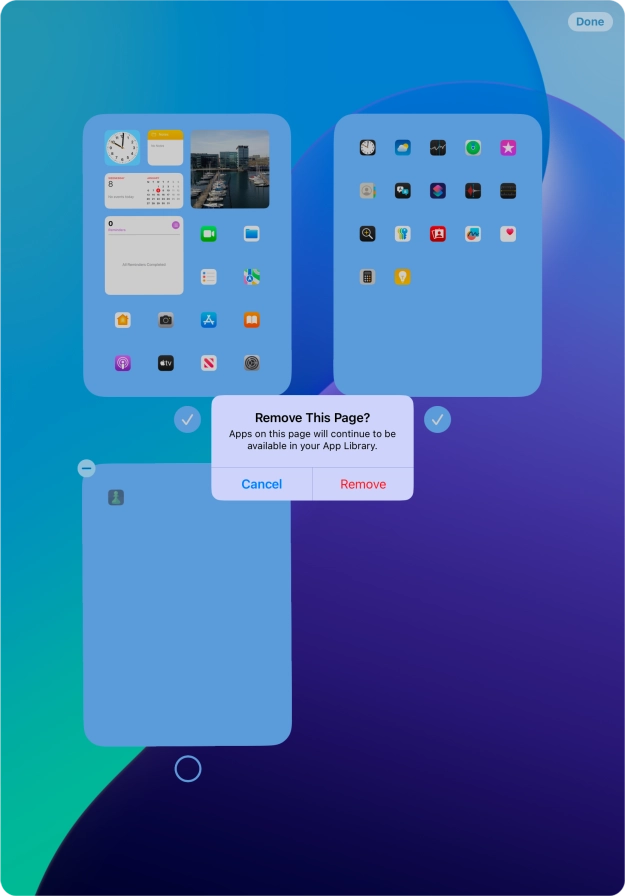The width and height of the screenshot is (625, 896).
Task: Tap the green FaceTime app icon
Action: (208, 234)
